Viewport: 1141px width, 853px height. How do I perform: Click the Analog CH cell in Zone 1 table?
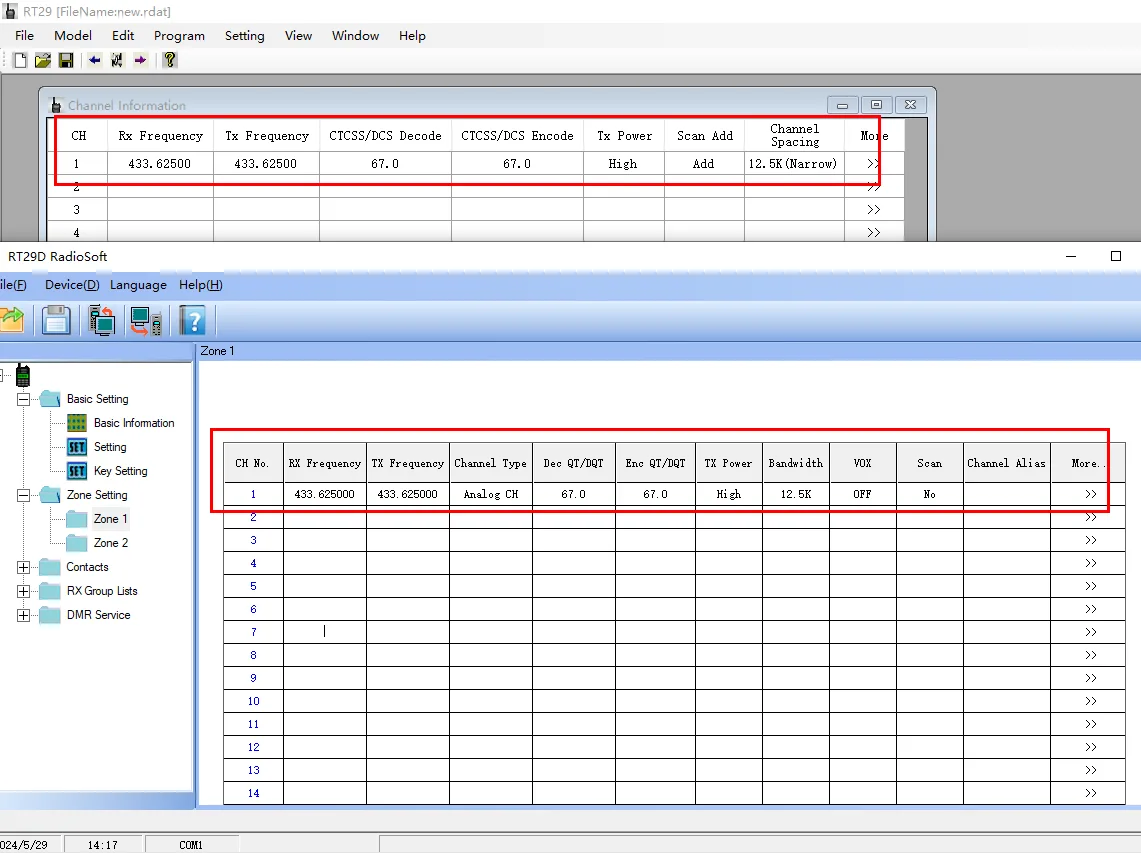pyautogui.click(x=491, y=494)
